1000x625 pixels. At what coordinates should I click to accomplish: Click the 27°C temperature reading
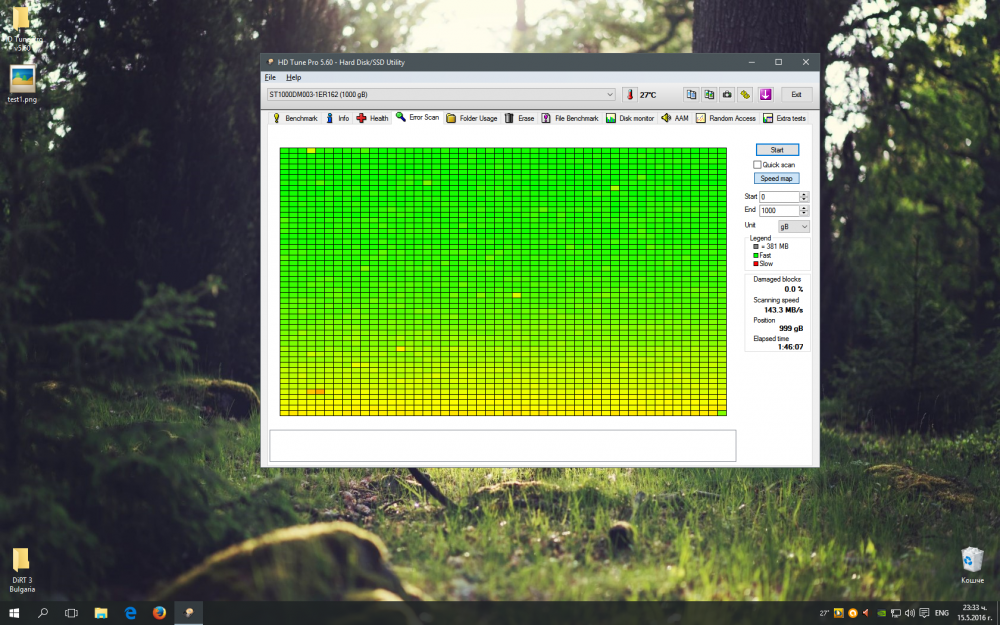pos(648,95)
